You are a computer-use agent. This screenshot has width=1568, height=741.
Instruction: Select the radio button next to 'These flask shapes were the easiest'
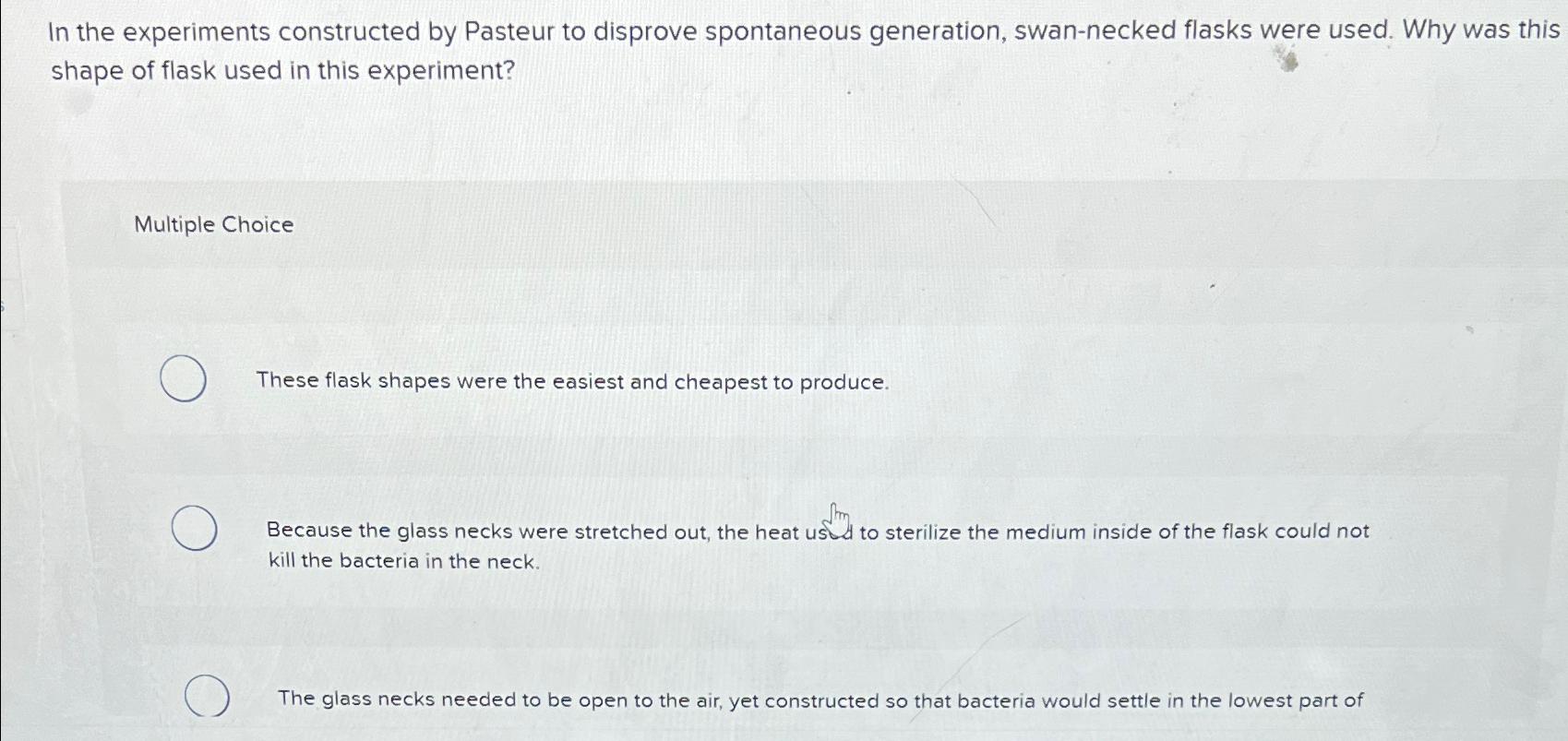[x=186, y=378]
